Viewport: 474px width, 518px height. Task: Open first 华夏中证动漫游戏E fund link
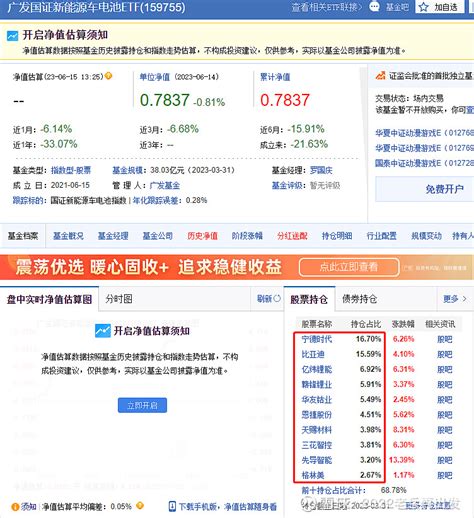click(425, 133)
